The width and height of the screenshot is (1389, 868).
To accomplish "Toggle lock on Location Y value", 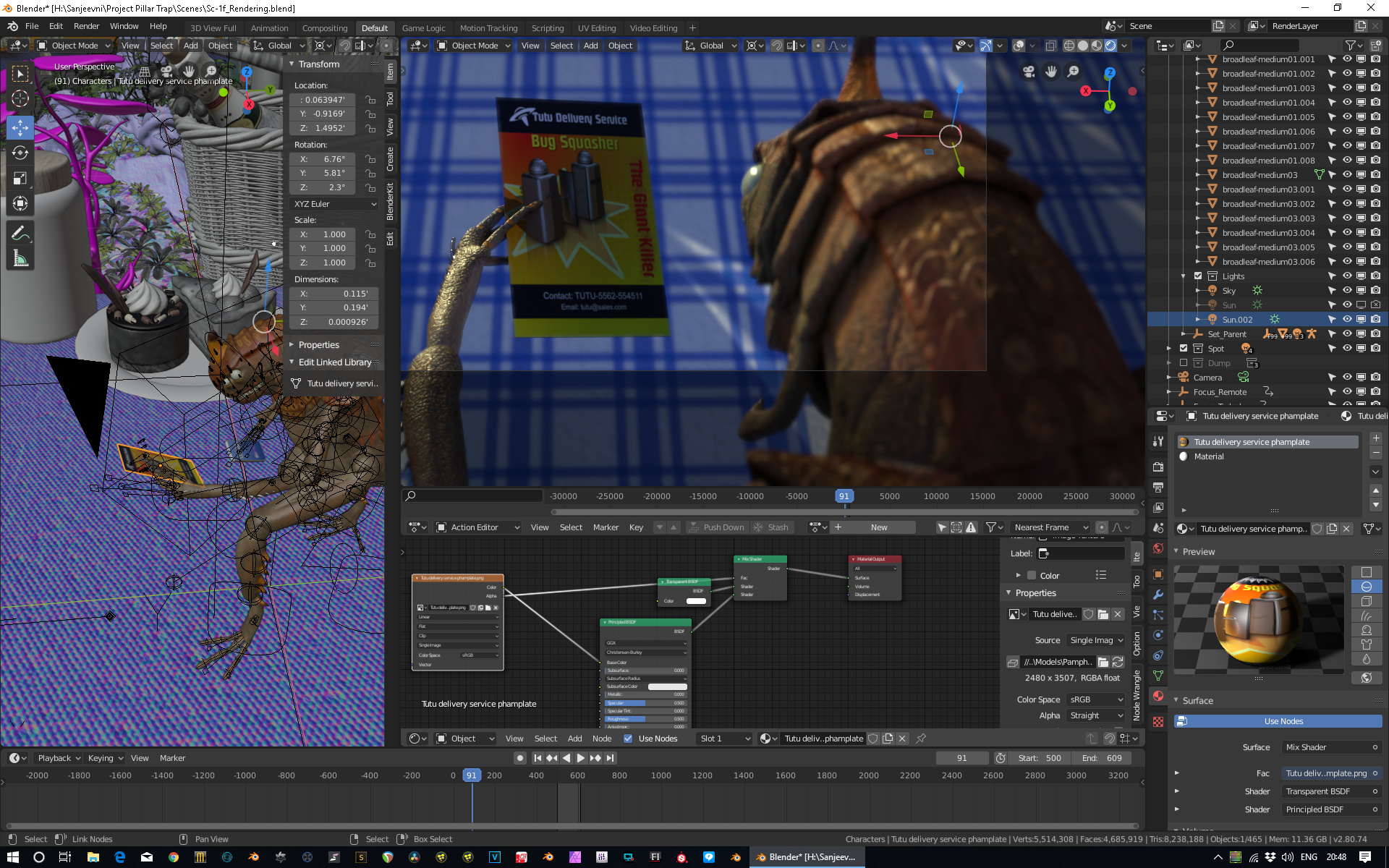I will click(370, 114).
